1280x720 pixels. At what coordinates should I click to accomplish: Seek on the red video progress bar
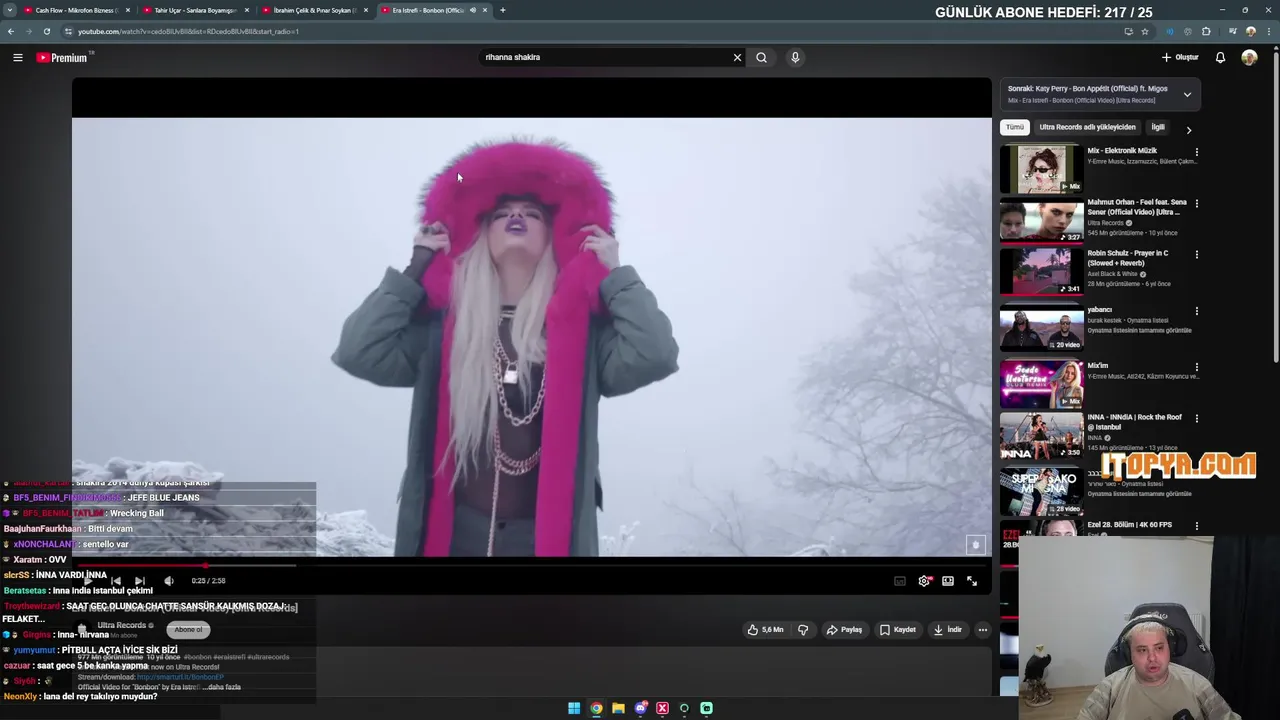[531, 566]
